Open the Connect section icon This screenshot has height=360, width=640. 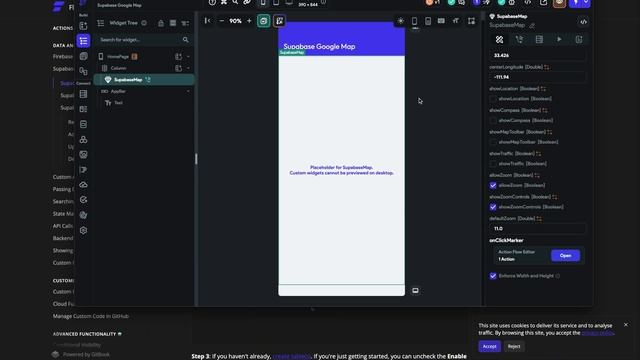83,71
